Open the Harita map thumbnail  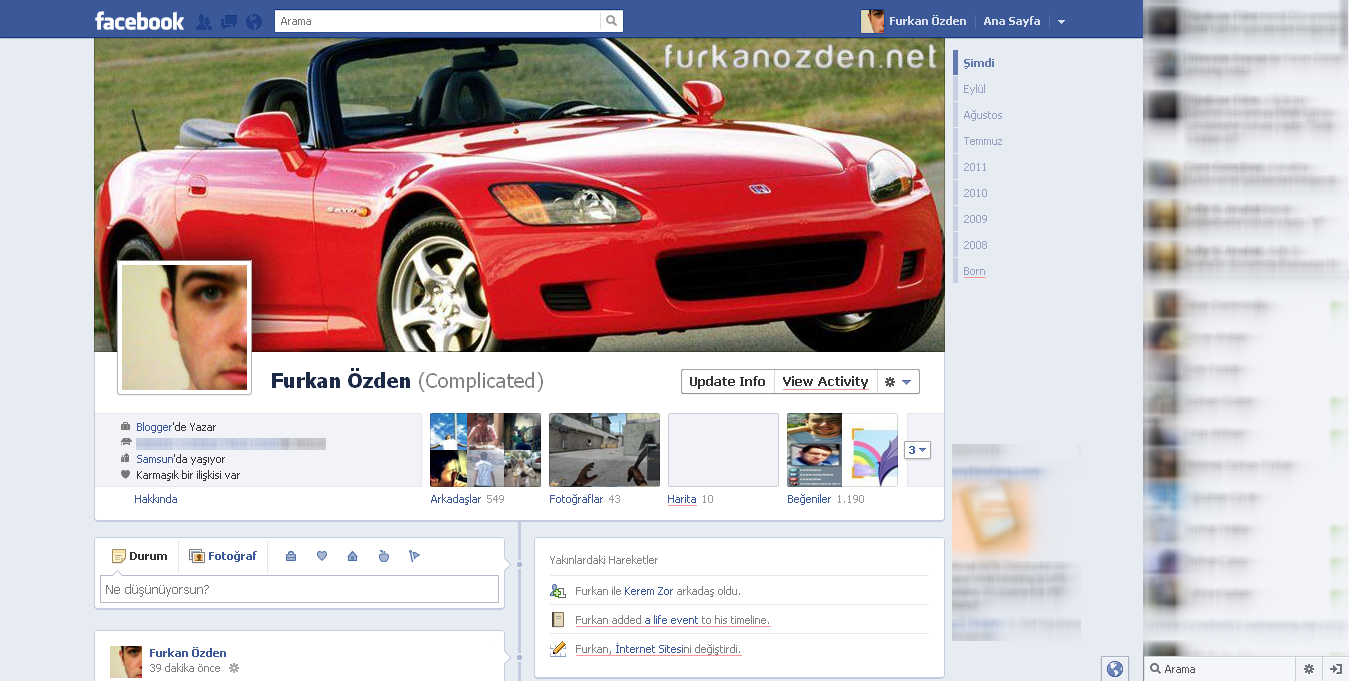click(723, 450)
